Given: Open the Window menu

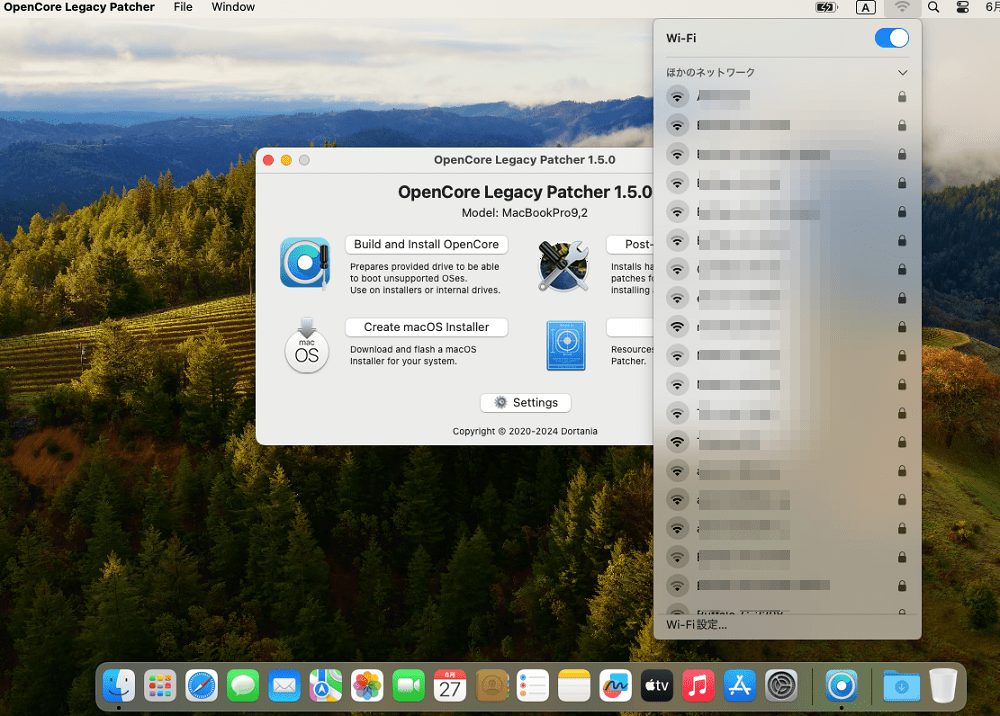Looking at the screenshot, I should coord(233,7).
